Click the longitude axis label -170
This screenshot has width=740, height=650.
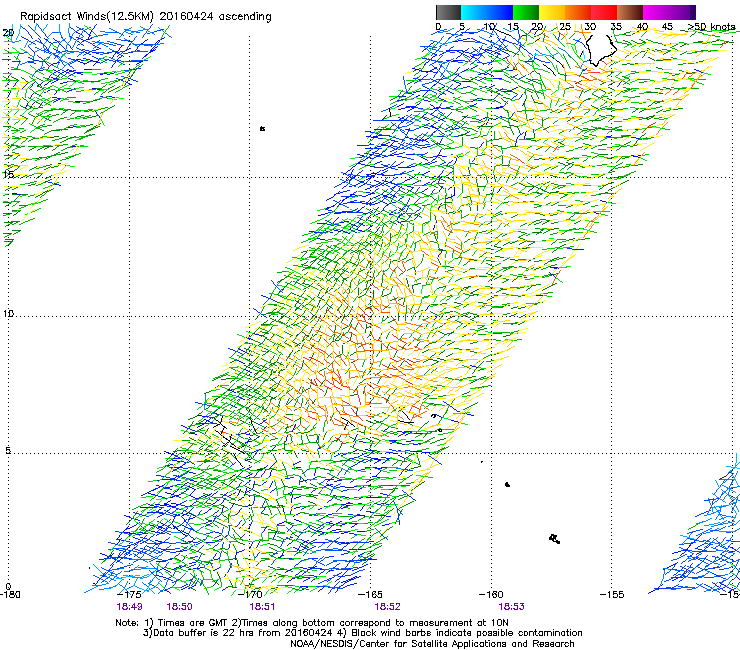click(250, 595)
